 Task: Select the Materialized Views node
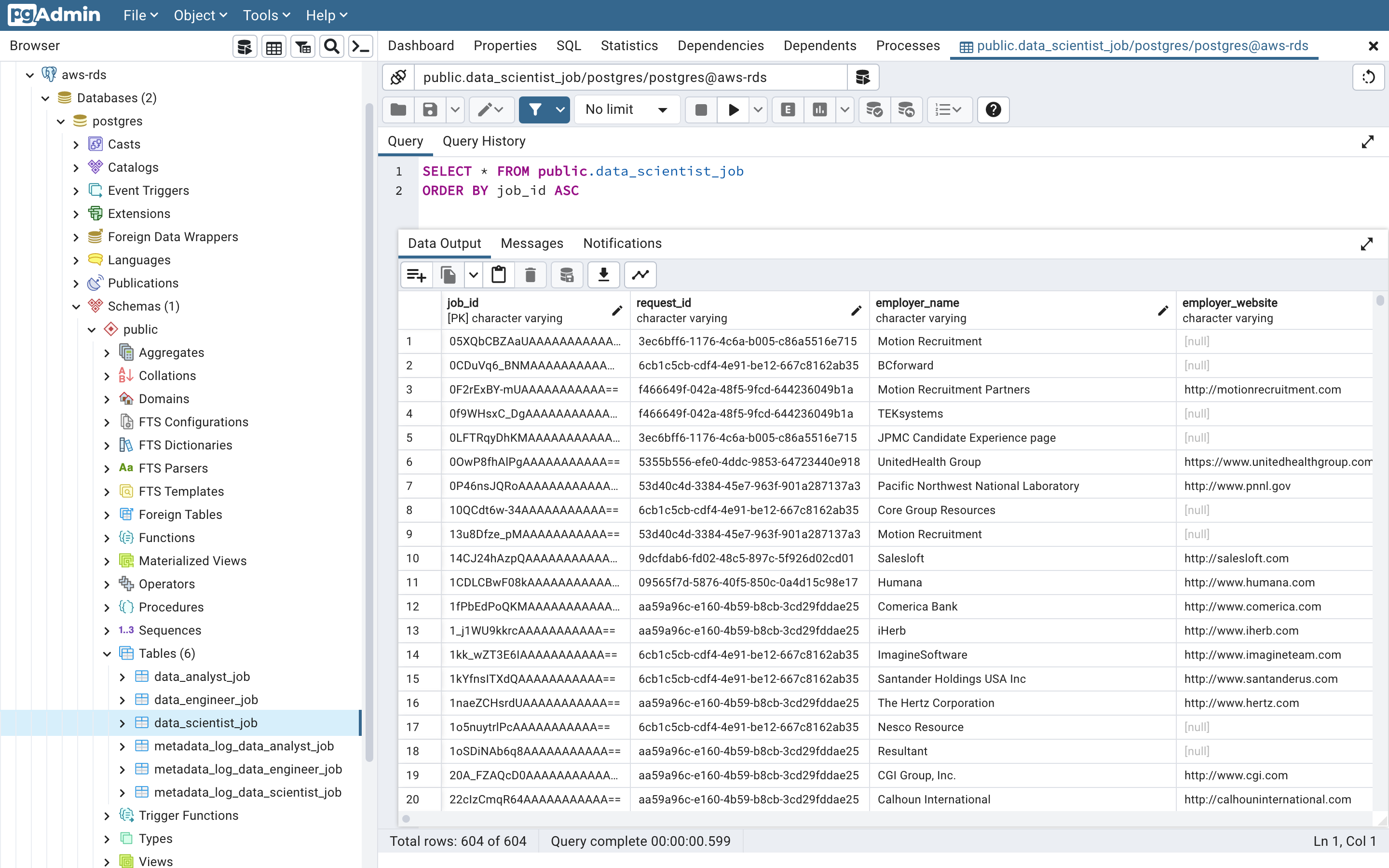click(x=192, y=561)
